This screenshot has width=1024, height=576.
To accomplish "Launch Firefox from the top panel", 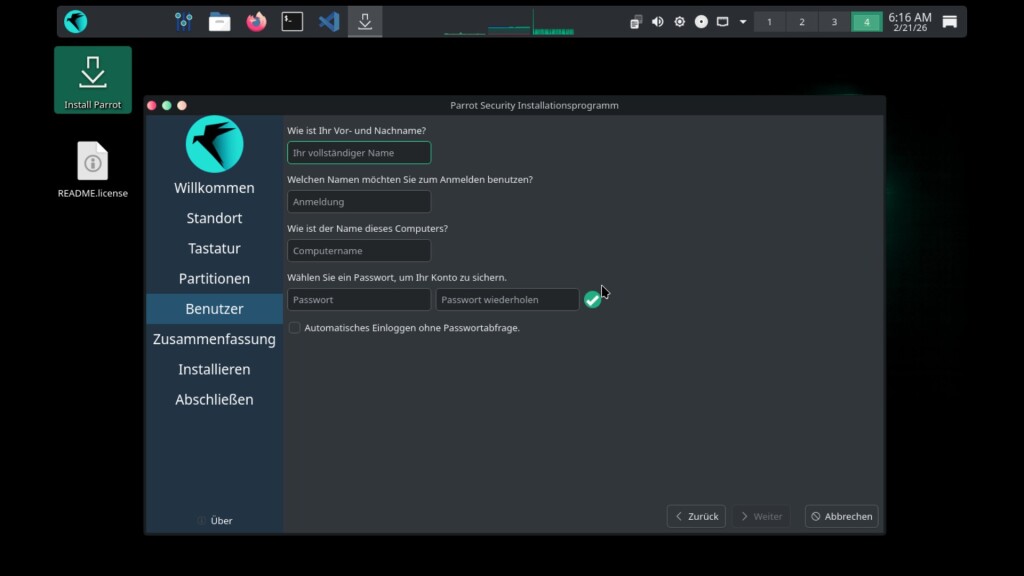I will tap(257, 22).
